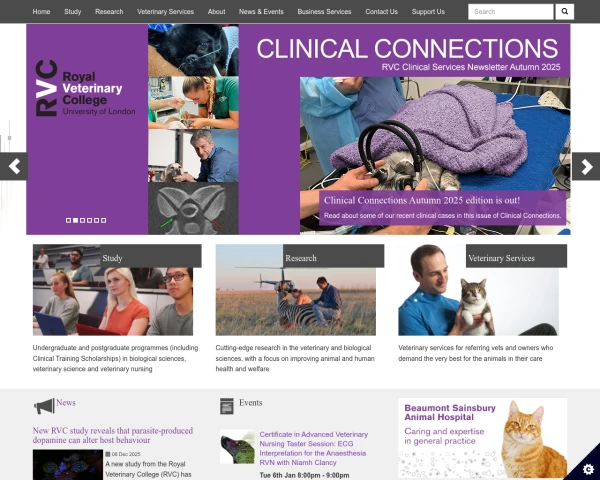Open the News & Events menu item
Image resolution: width=600 pixels, height=480 pixels.
(x=261, y=12)
